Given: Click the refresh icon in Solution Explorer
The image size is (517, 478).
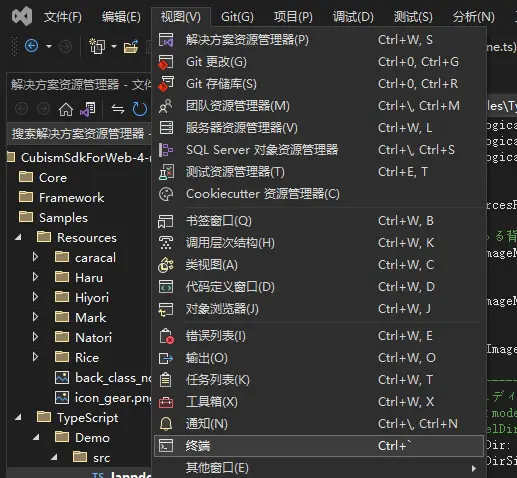Looking at the screenshot, I should [x=140, y=109].
